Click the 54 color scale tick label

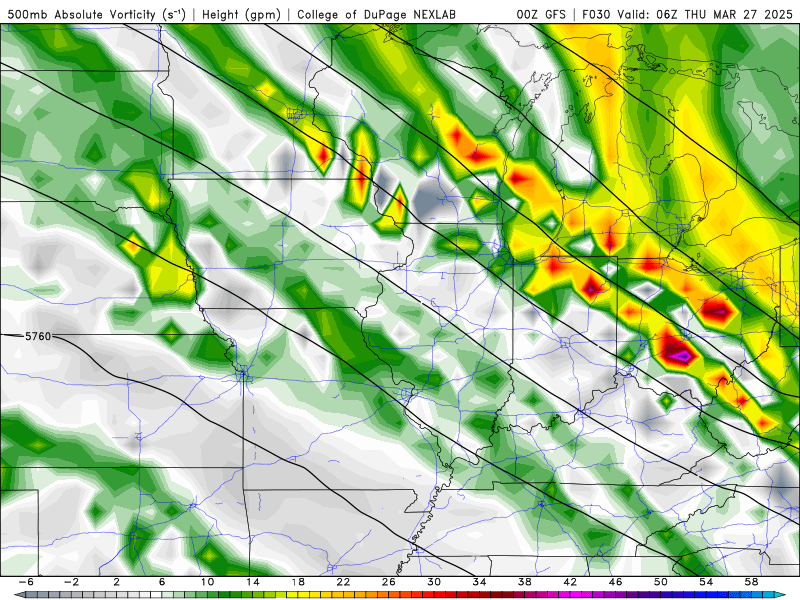(x=706, y=582)
